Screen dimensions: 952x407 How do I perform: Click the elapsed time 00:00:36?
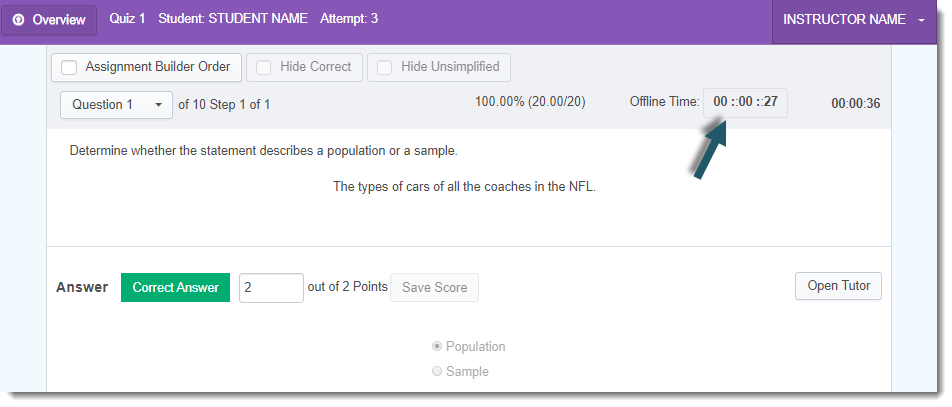[x=855, y=104]
